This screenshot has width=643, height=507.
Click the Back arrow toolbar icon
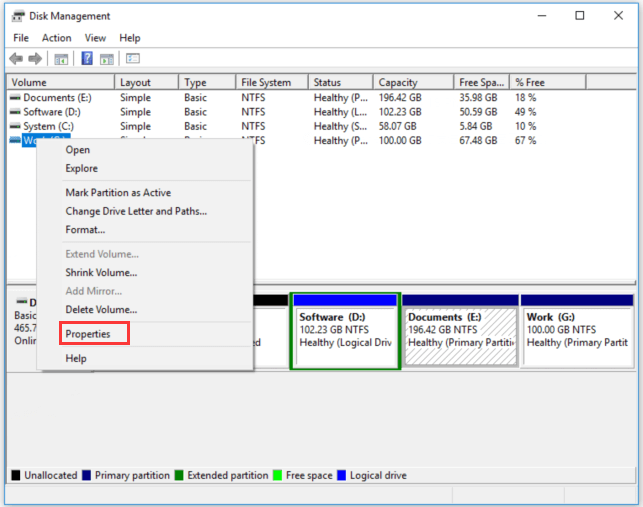coord(16,59)
